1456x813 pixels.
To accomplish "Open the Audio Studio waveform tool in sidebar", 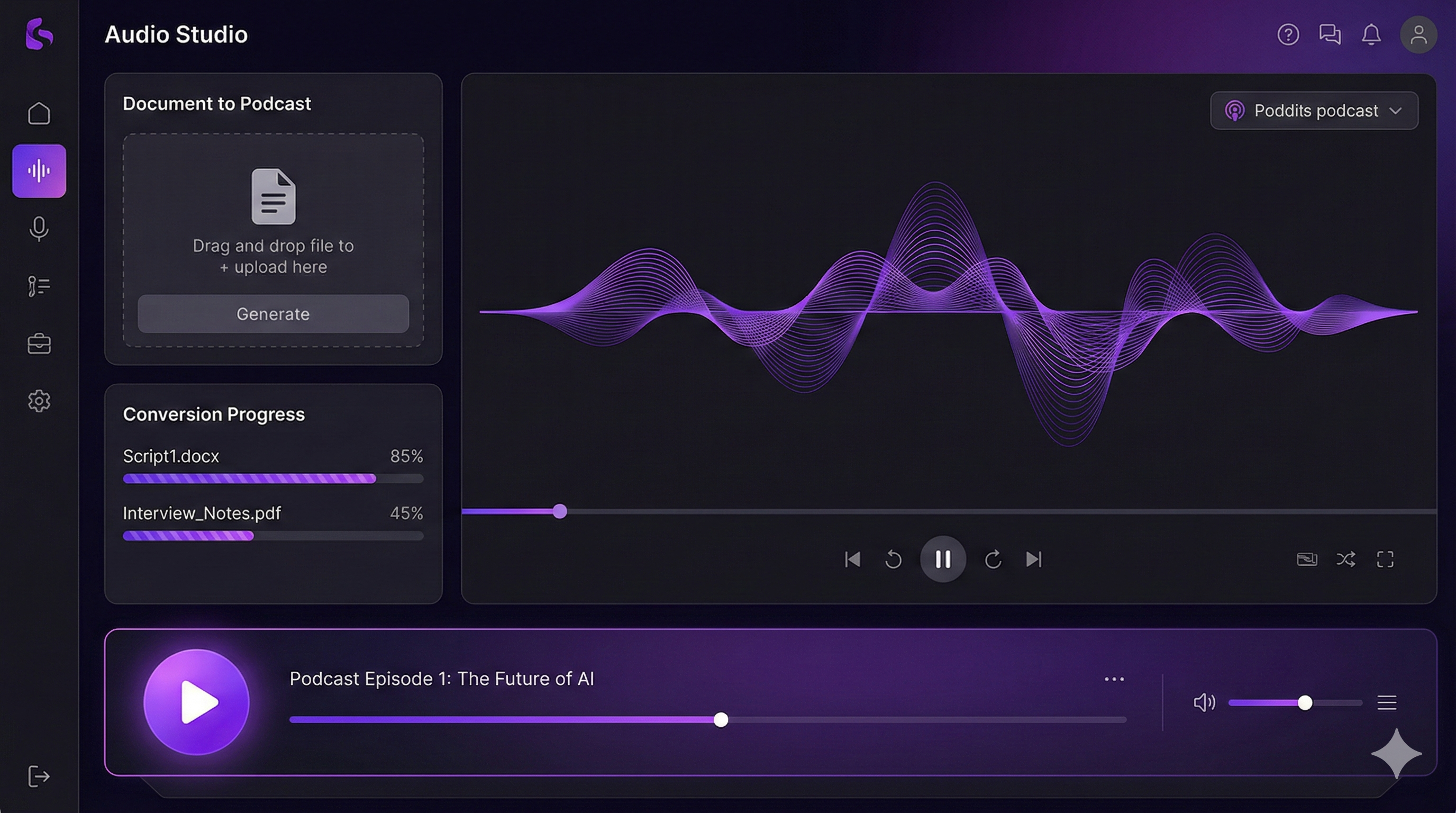I will pyautogui.click(x=39, y=171).
